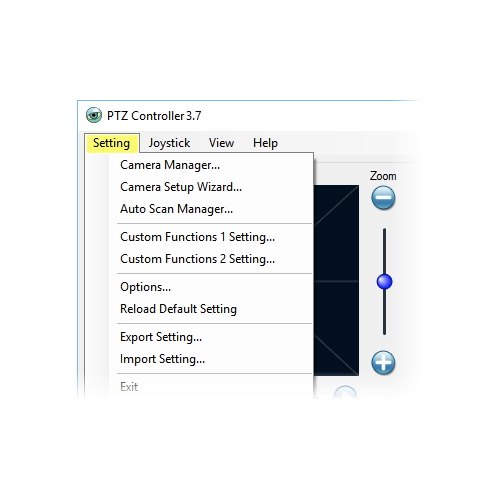Click the zoom out minus icon
The height and width of the screenshot is (500, 500).
383,198
